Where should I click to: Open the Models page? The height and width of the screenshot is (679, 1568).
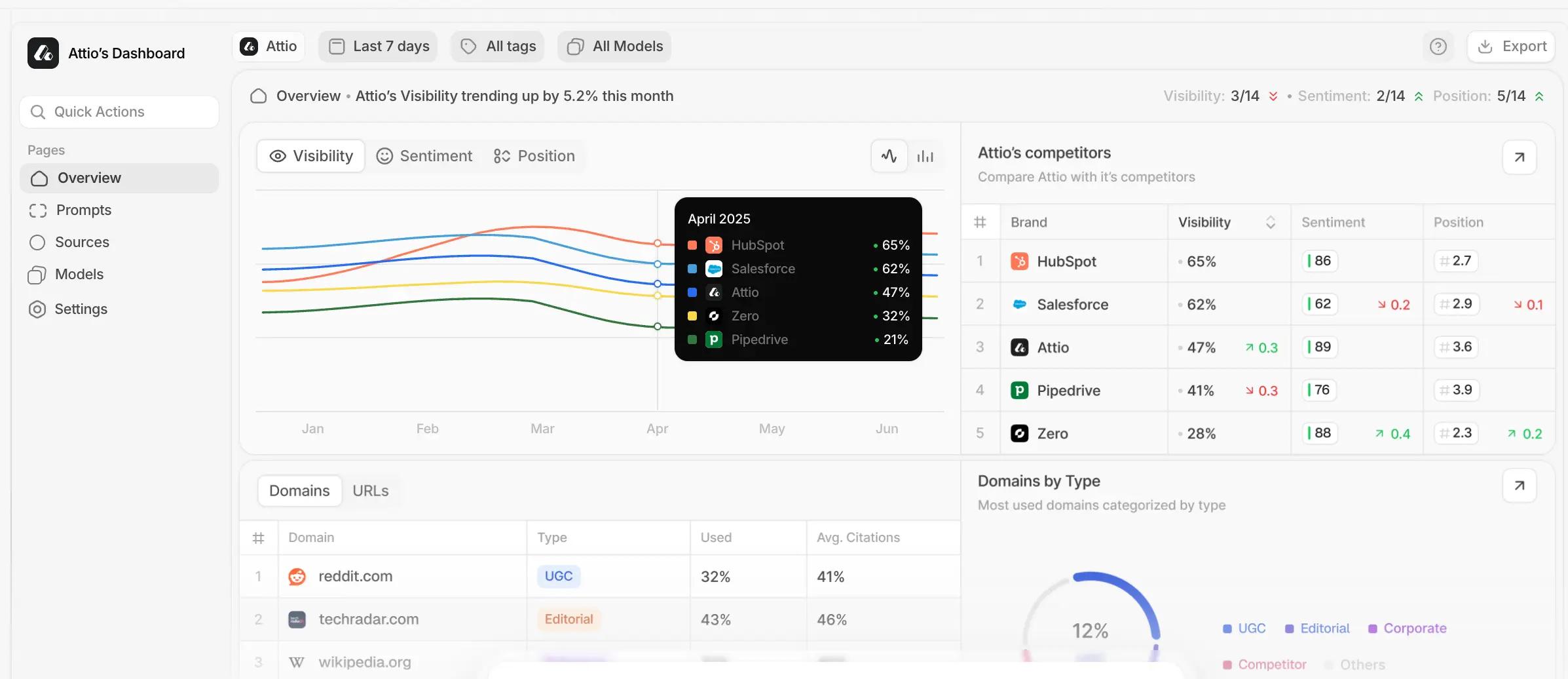(x=66, y=275)
